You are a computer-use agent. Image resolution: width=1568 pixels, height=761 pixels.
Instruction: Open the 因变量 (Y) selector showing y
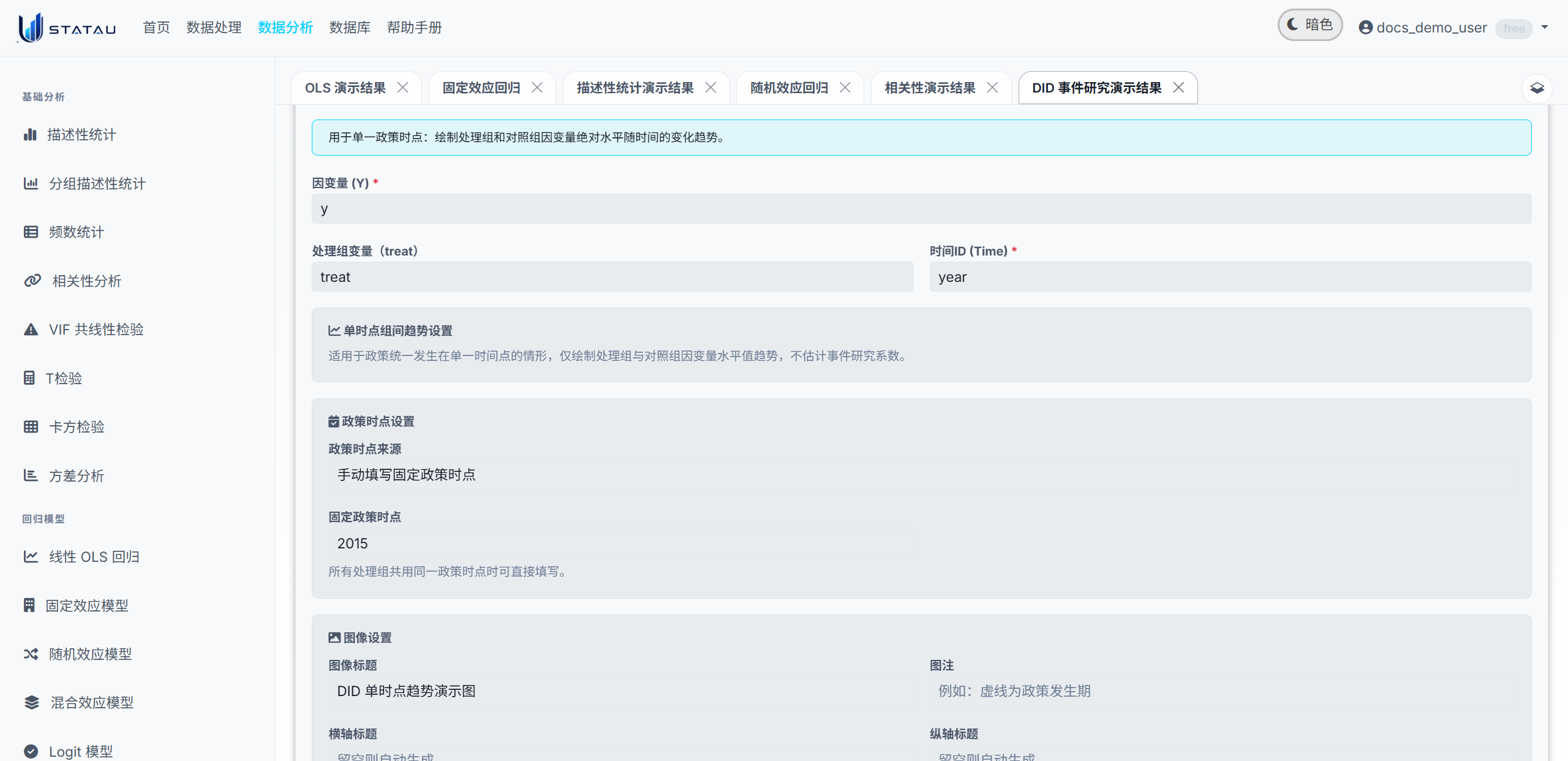pyautogui.click(x=921, y=209)
